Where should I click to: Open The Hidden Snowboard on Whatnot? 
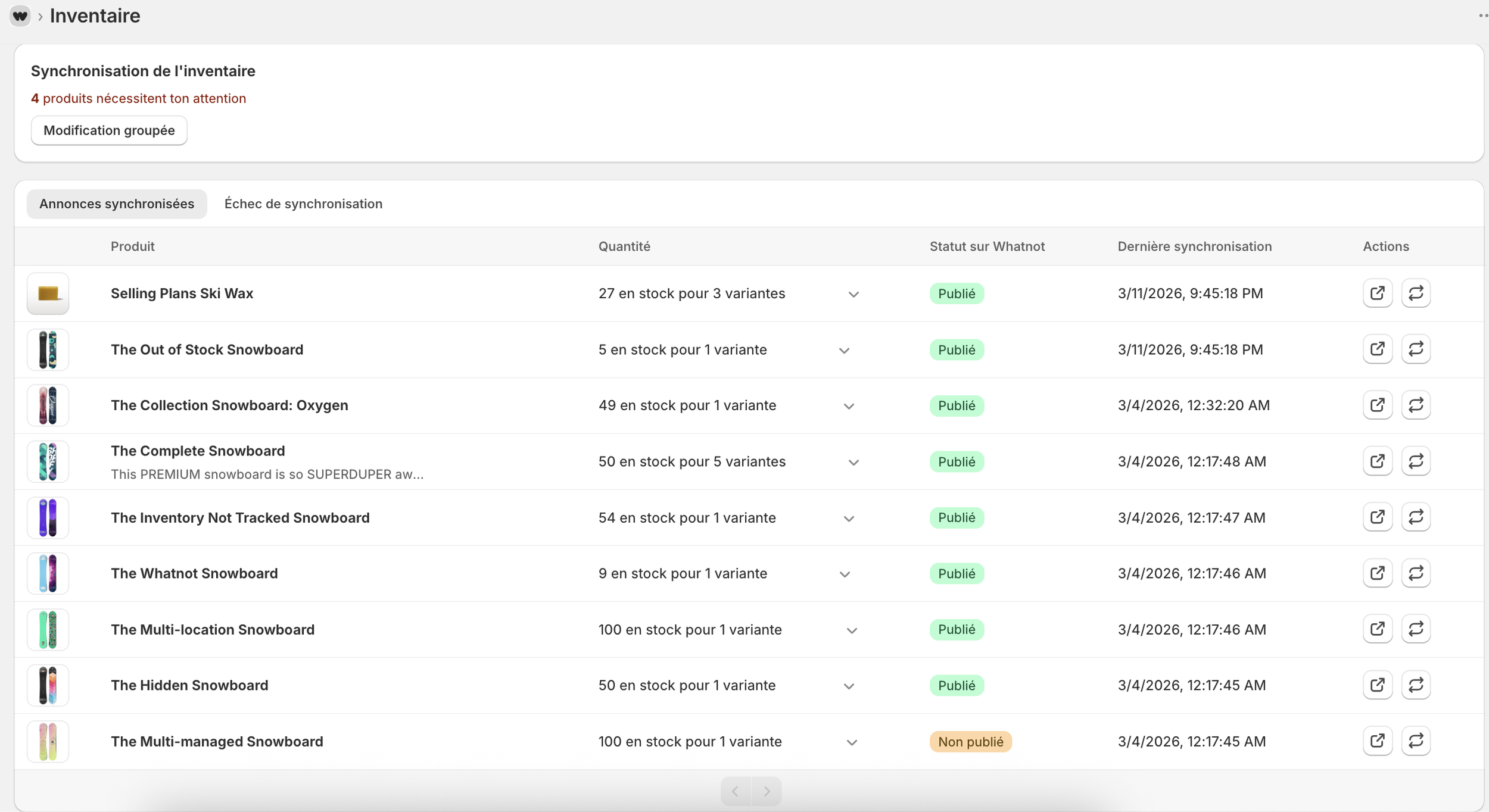[1377, 685]
